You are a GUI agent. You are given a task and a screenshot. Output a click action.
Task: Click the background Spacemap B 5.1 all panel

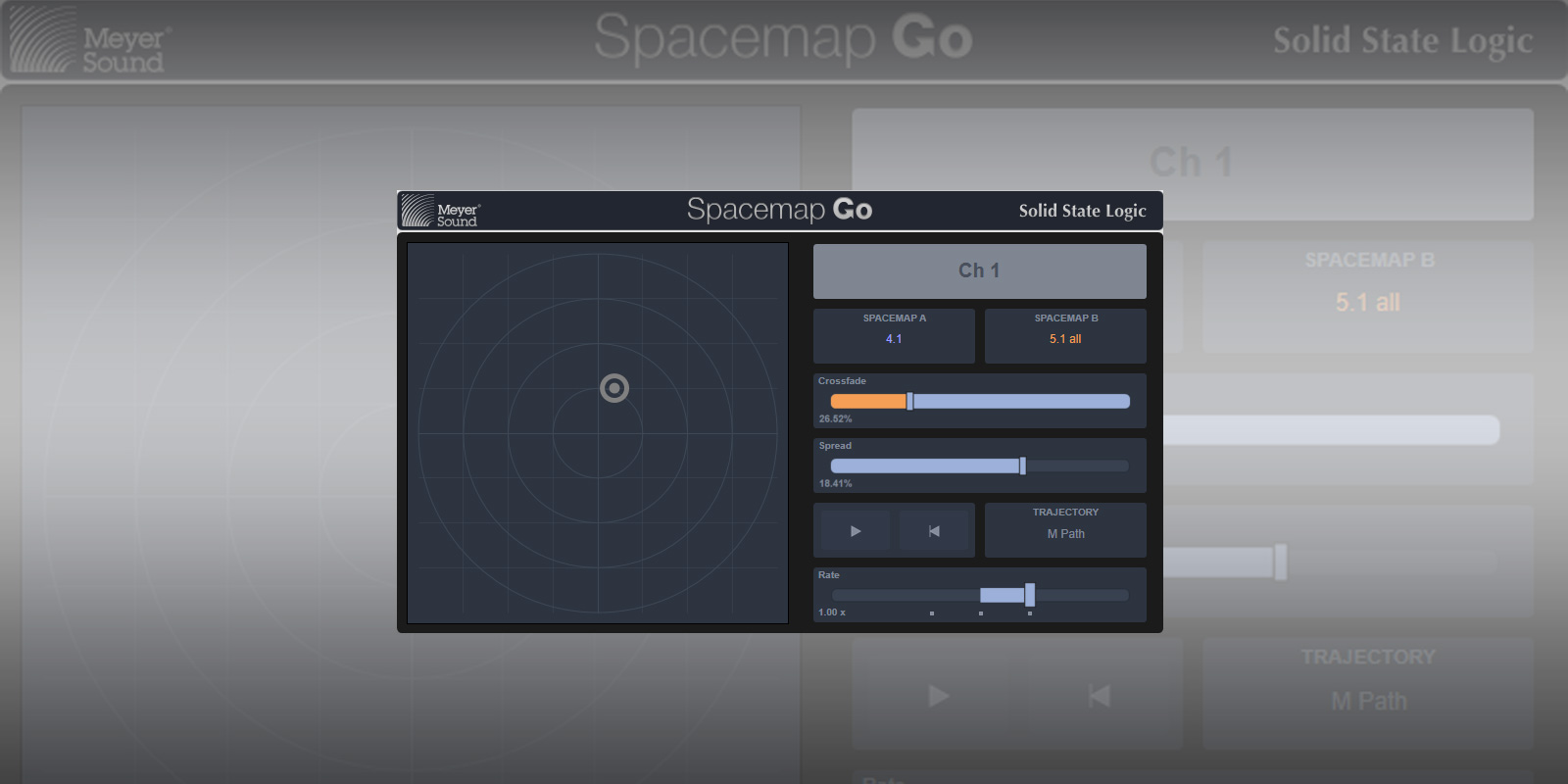(x=1368, y=296)
